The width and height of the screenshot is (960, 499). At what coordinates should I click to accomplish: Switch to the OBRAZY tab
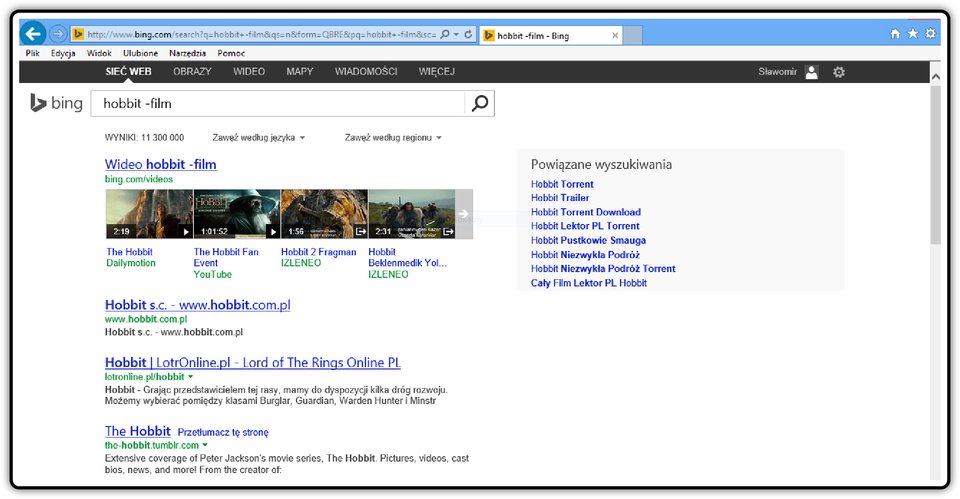pyautogui.click(x=192, y=72)
